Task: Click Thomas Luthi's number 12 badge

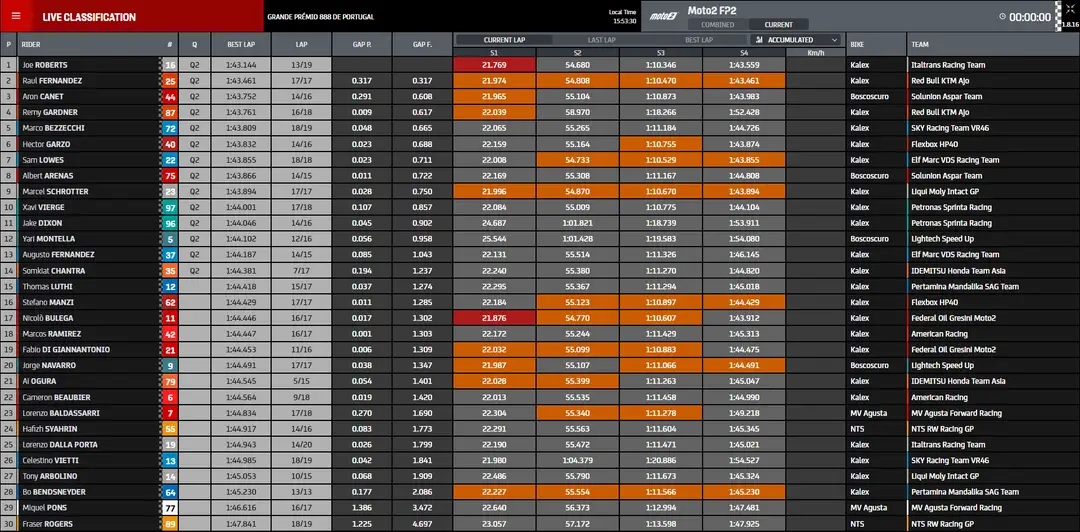Action: pos(169,287)
